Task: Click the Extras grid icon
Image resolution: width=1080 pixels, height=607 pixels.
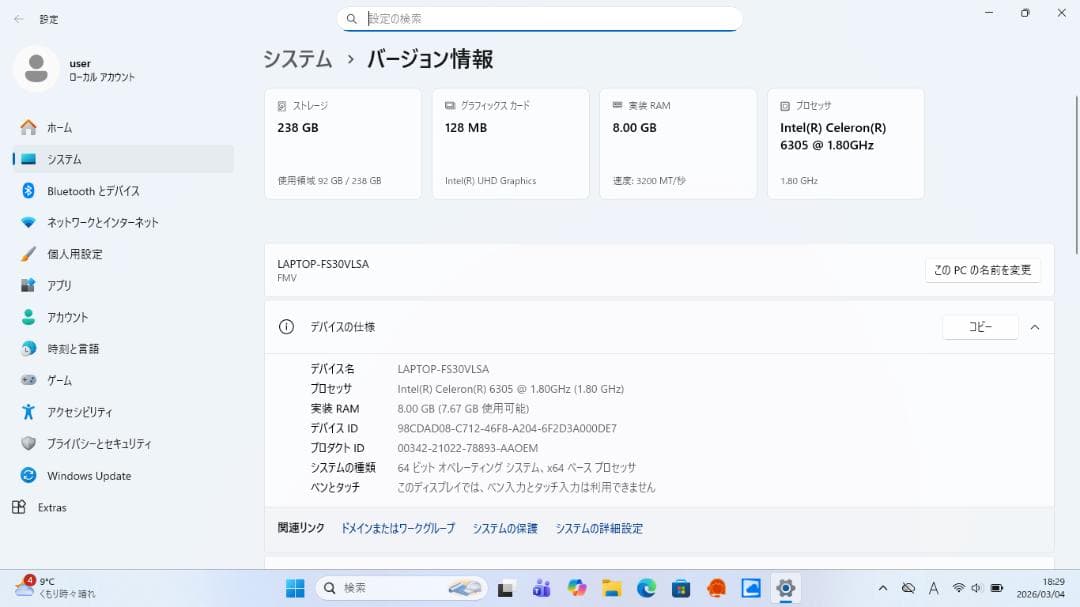Action: (19, 507)
